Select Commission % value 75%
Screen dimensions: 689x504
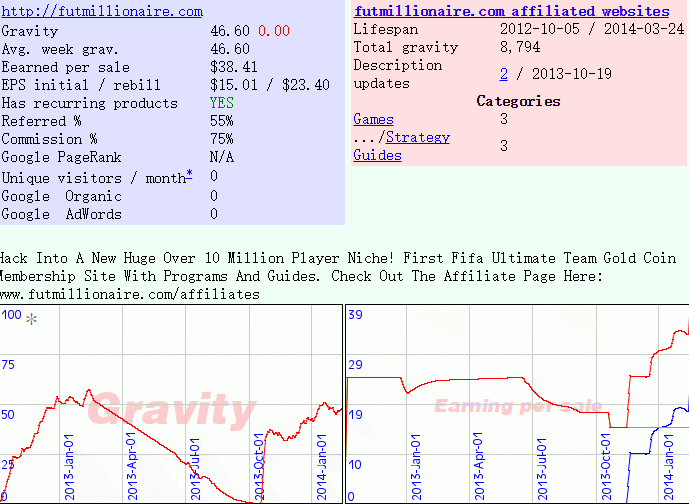click(222, 139)
